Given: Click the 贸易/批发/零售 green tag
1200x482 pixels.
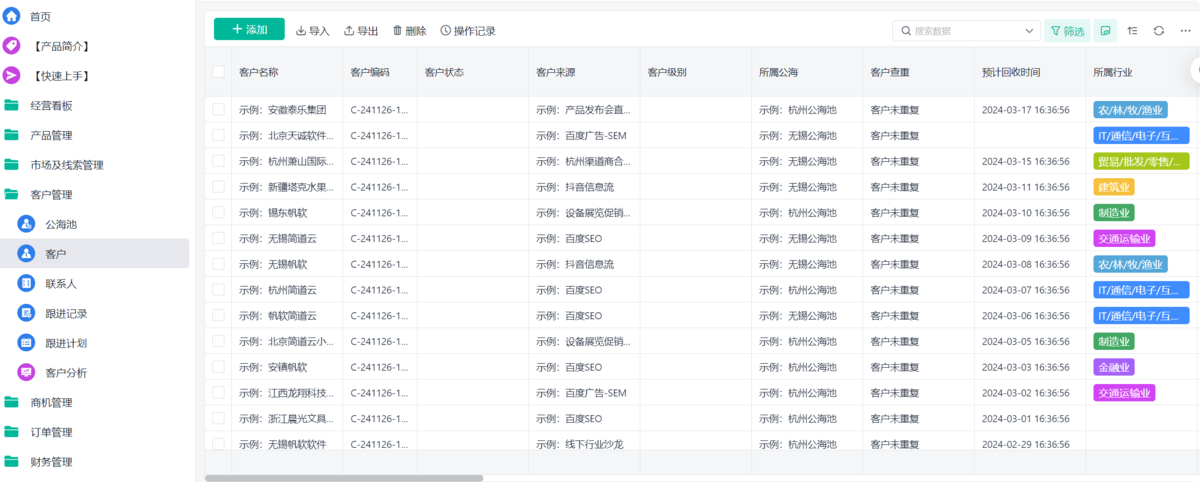Looking at the screenshot, I should point(1142,161).
